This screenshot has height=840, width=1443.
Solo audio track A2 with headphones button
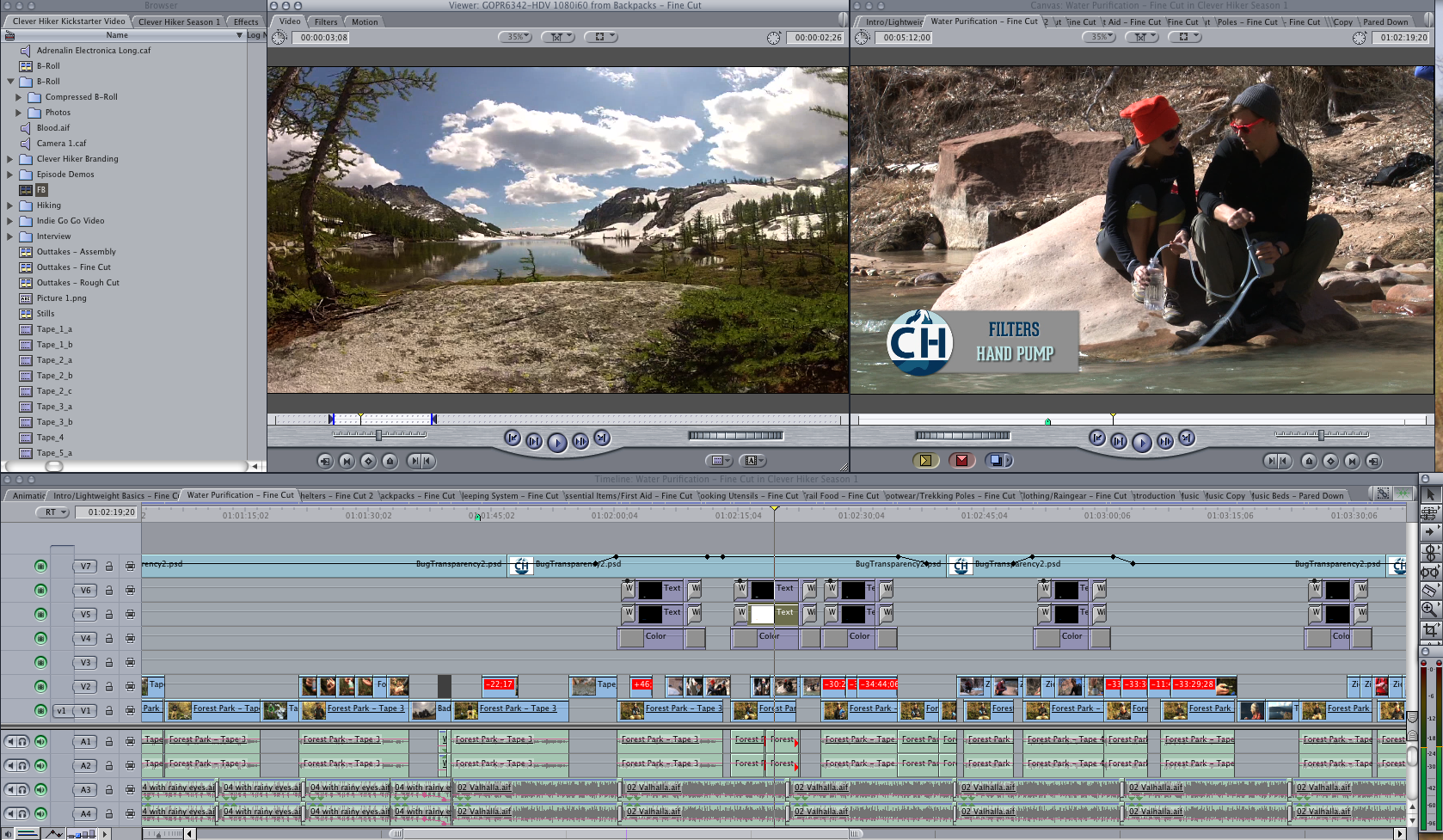pyautogui.click(x=23, y=765)
